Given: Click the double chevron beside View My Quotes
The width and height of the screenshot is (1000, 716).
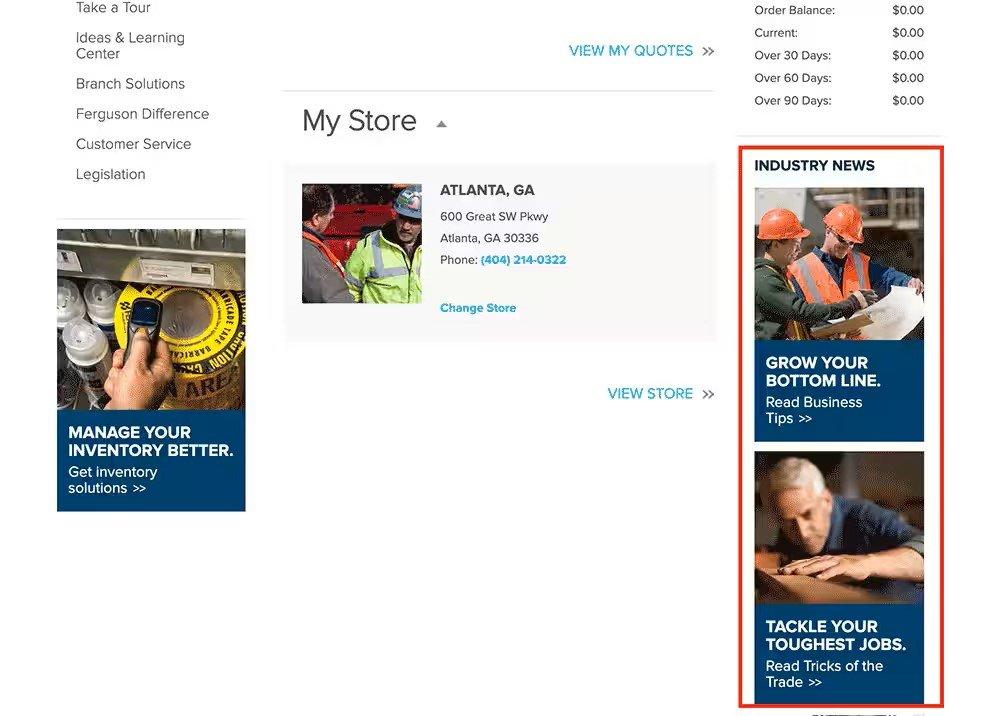Looking at the screenshot, I should (x=708, y=51).
